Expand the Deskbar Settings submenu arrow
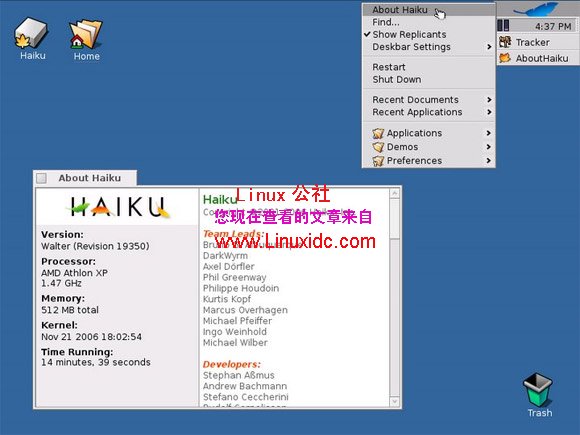 tap(489, 47)
